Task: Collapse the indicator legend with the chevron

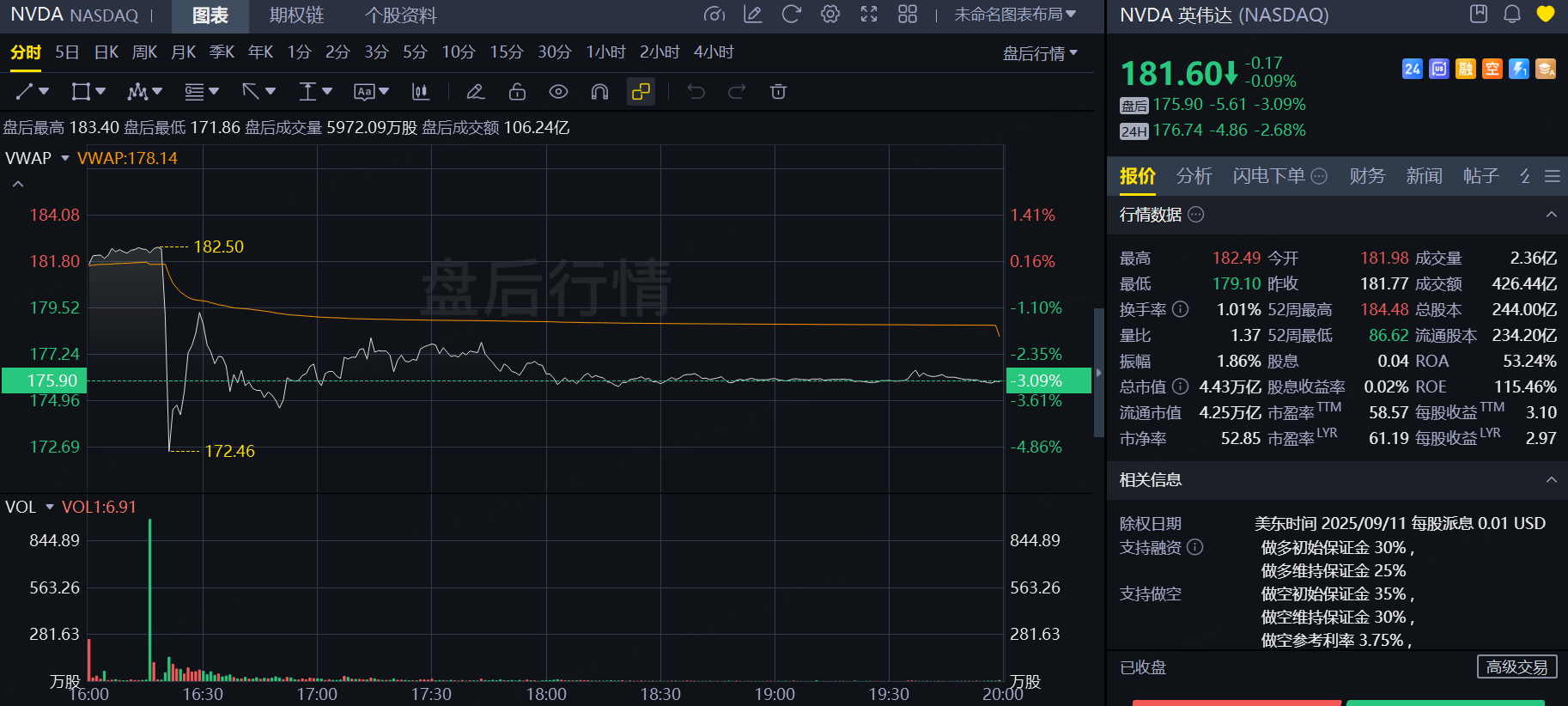Action: [18, 184]
